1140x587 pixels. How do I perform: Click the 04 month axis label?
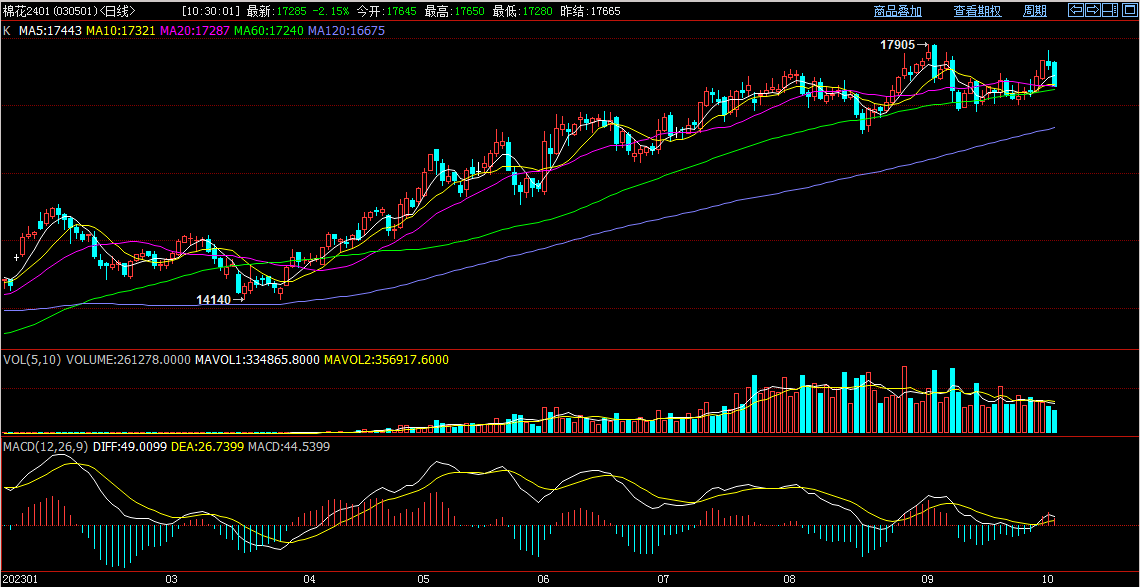pyautogui.click(x=309, y=580)
